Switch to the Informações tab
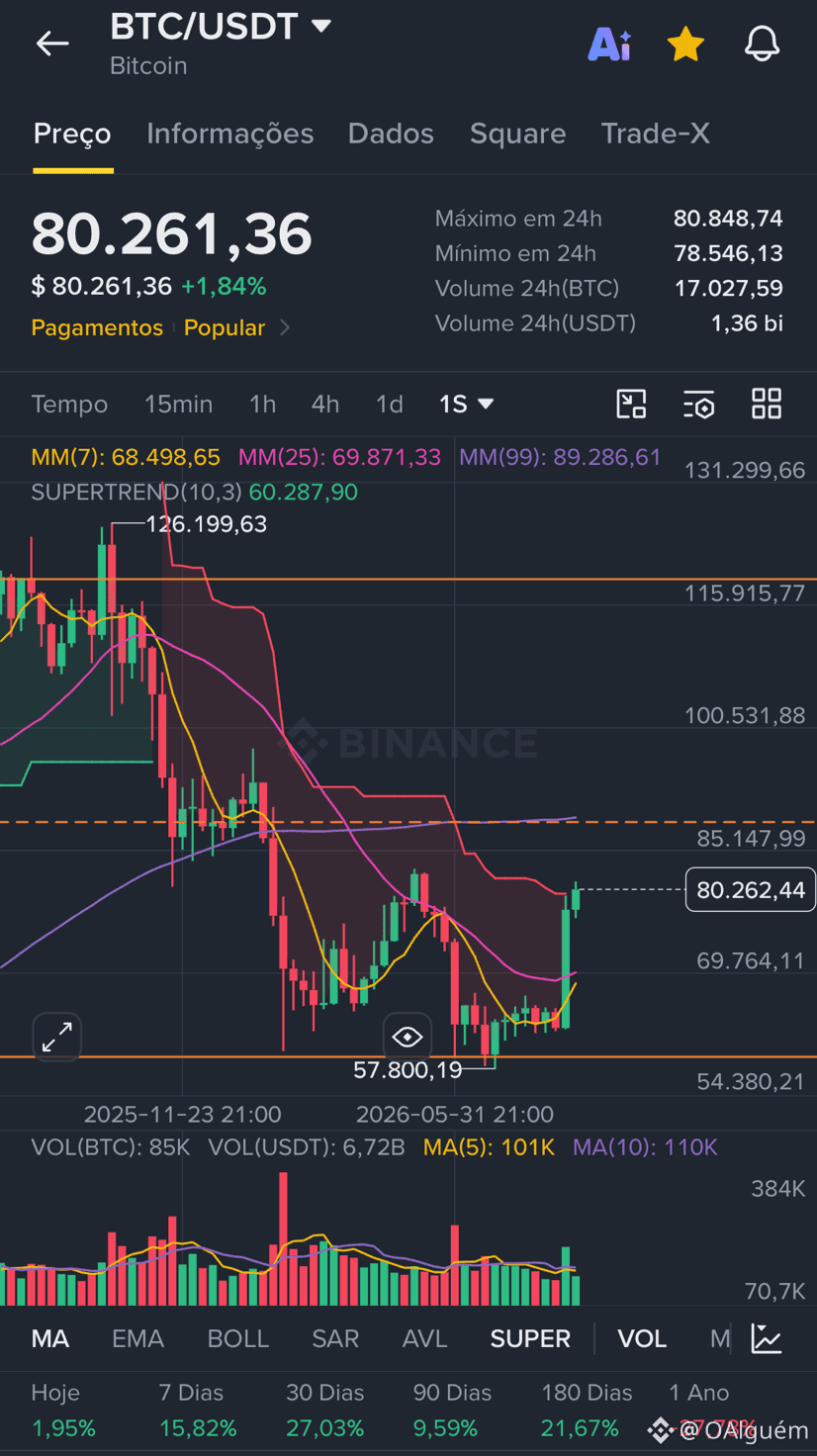 229,134
